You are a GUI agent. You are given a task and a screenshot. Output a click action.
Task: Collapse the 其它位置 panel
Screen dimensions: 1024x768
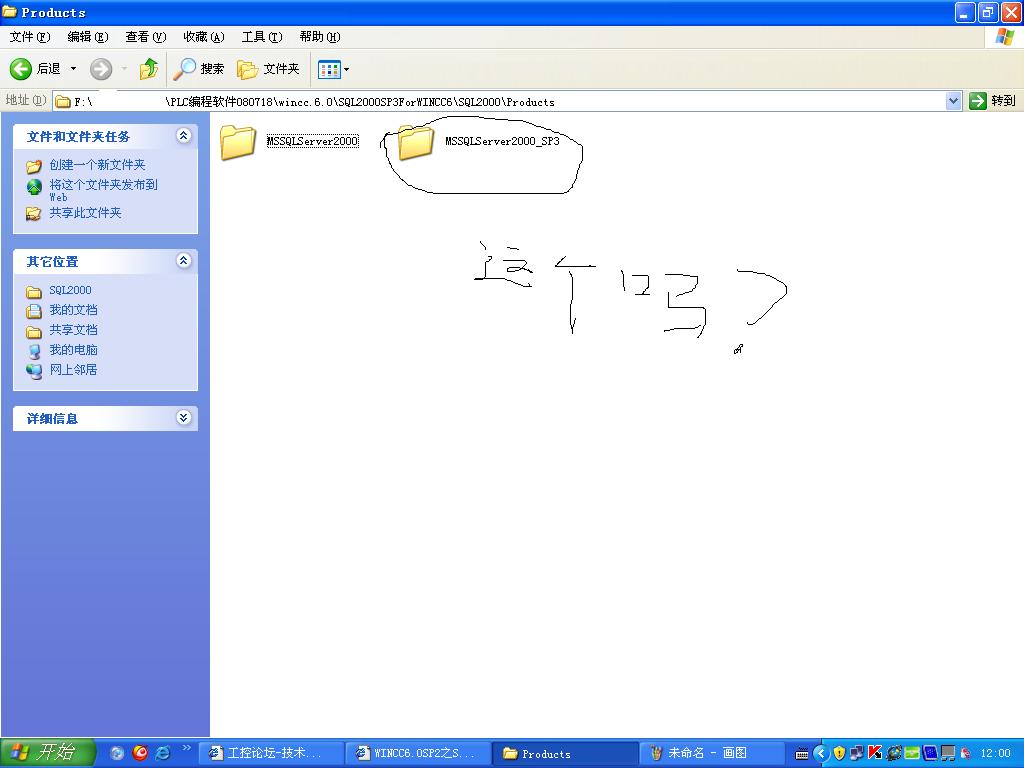184,261
